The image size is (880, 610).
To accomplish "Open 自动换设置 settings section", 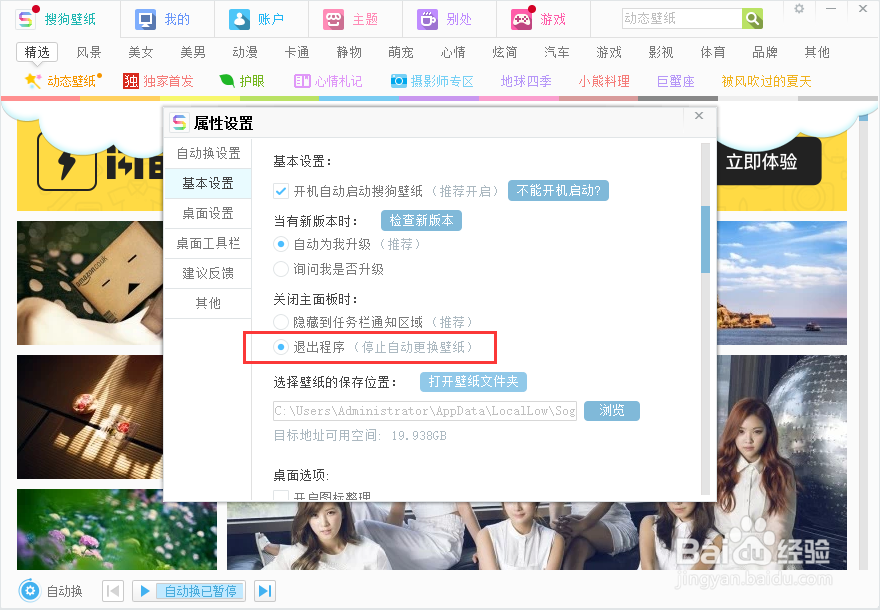I will coord(208,153).
